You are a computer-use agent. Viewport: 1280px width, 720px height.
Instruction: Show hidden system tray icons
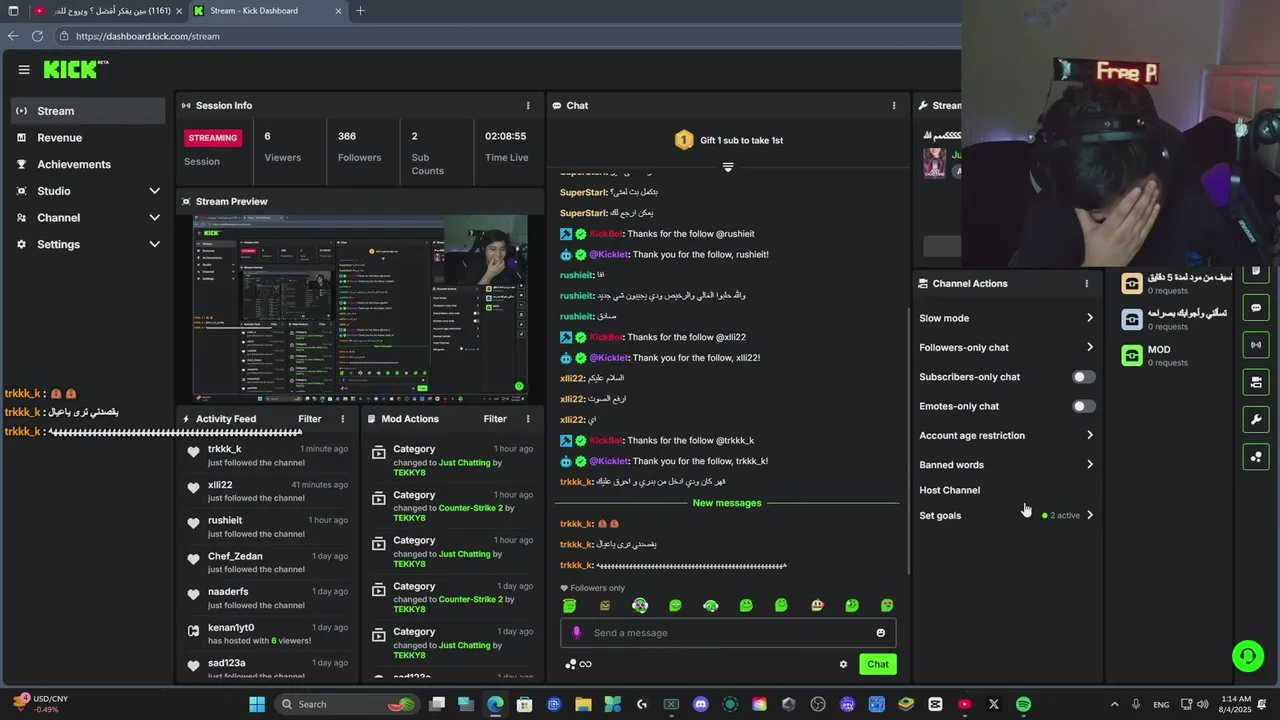tap(1115, 704)
